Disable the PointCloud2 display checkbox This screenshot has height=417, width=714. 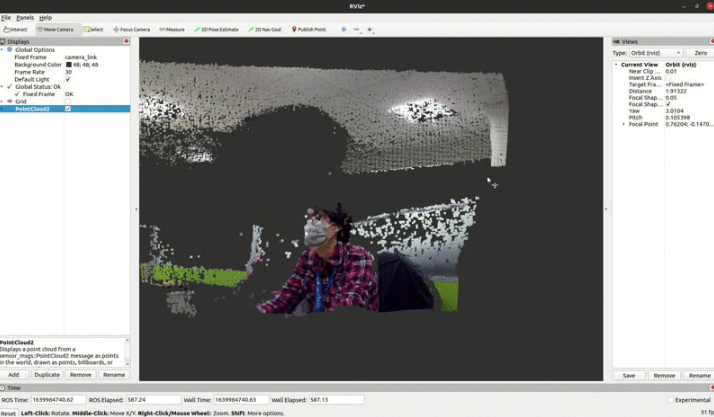(68, 109)
